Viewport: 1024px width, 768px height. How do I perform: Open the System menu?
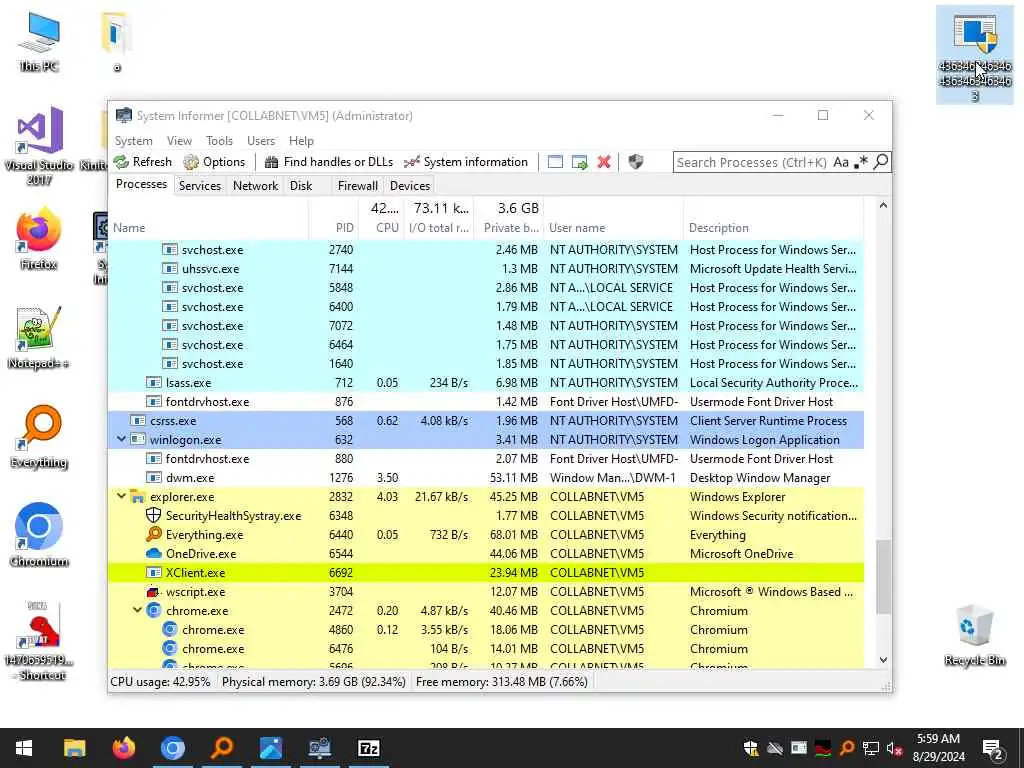[133, 140]
